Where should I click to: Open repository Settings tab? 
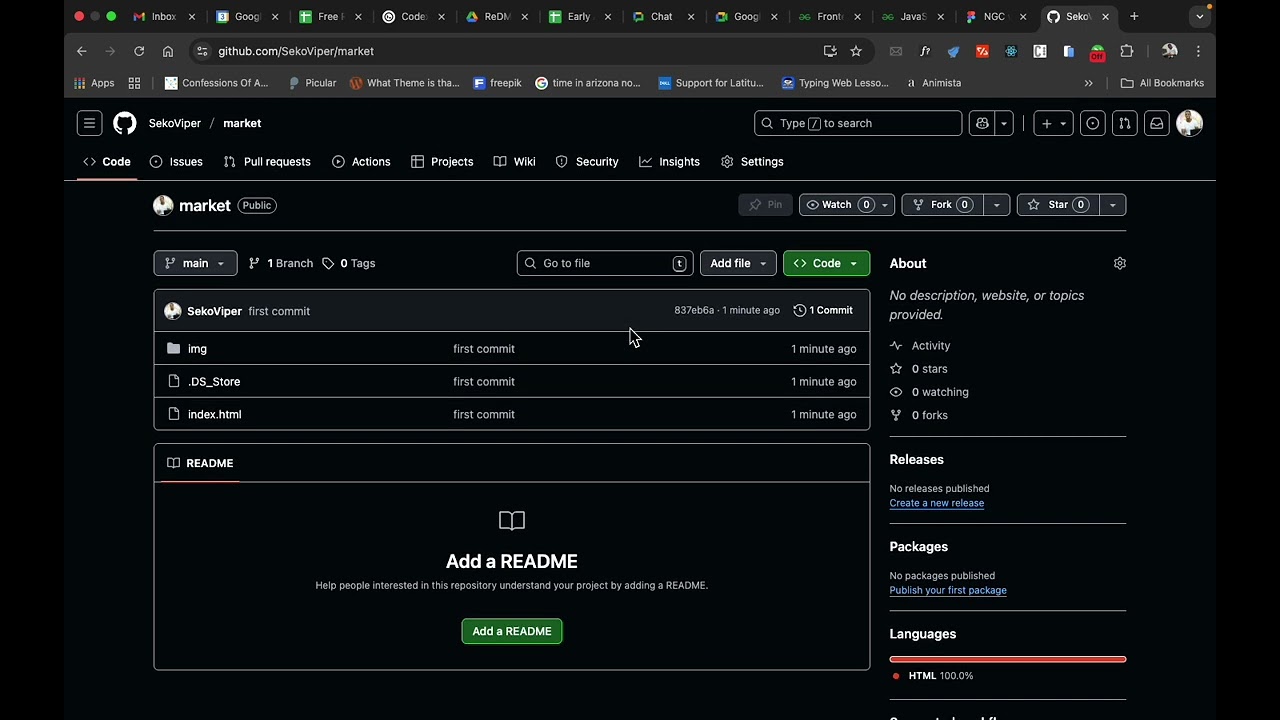(x=752, y=162)
